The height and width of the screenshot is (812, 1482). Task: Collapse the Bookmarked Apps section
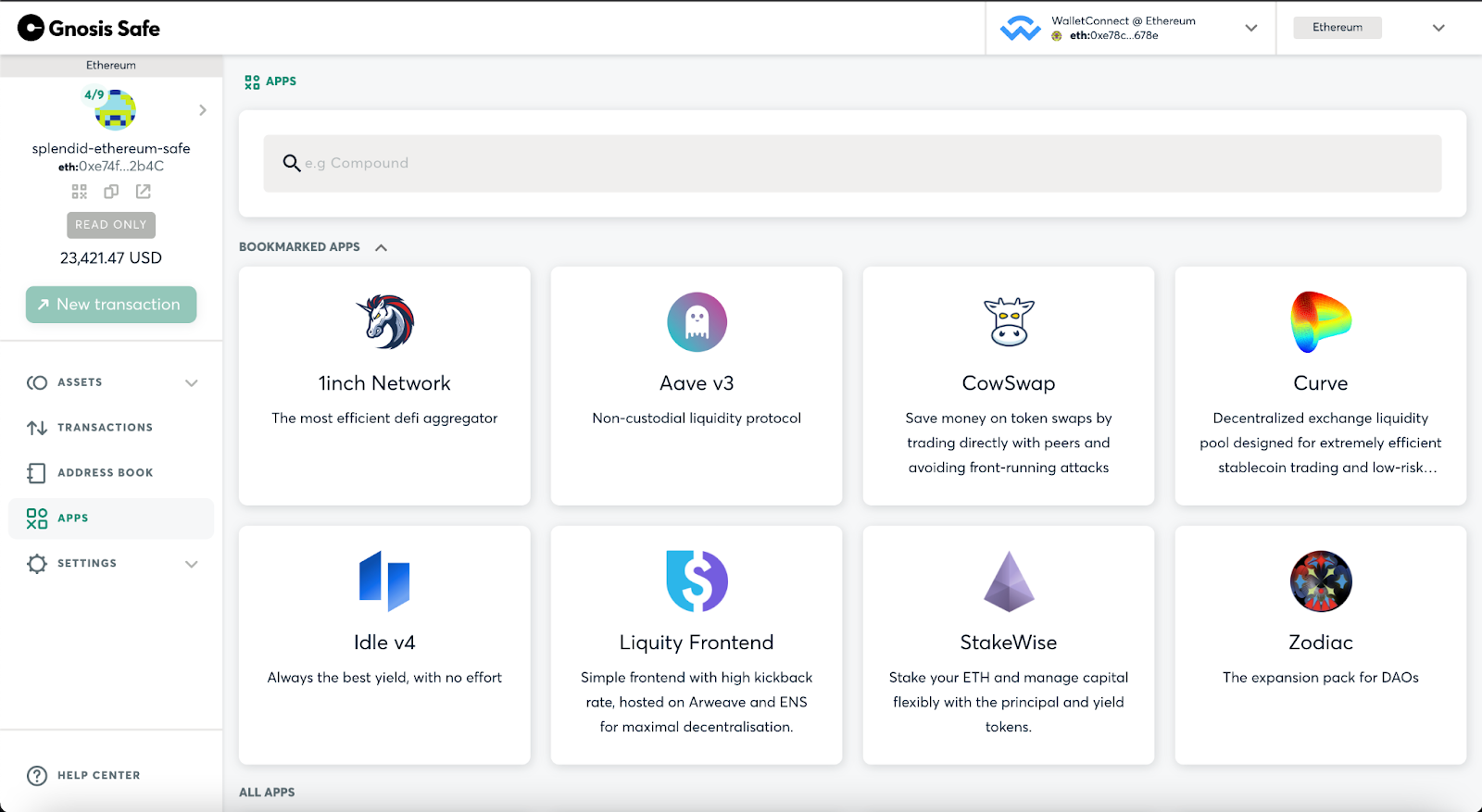pyautogui.click(x=381, y=247)
